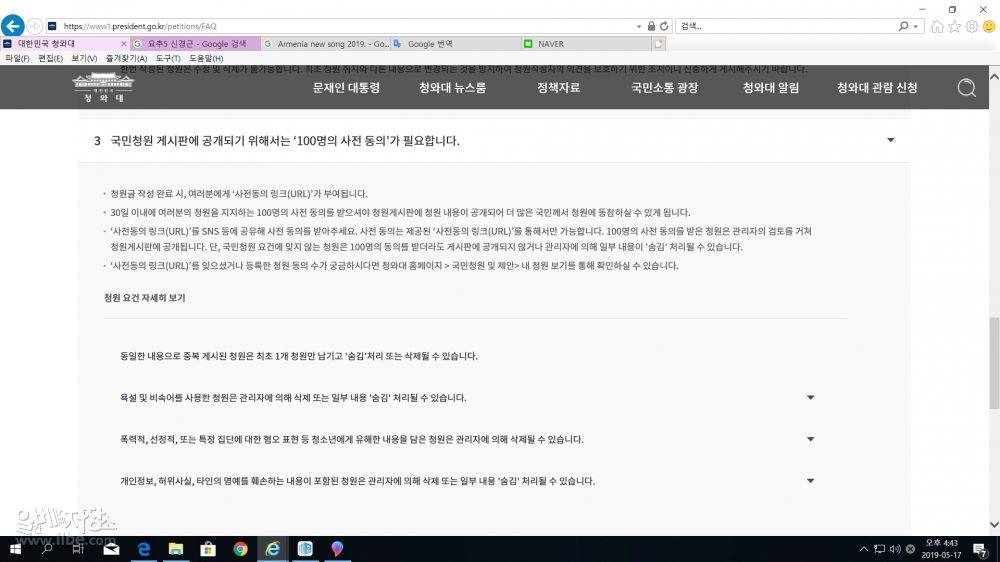The height and width of the screenshot is (562, 1000).
Task: Expand the '욕설 및 비속어' petition rule
Action: (x=810, y=398)
